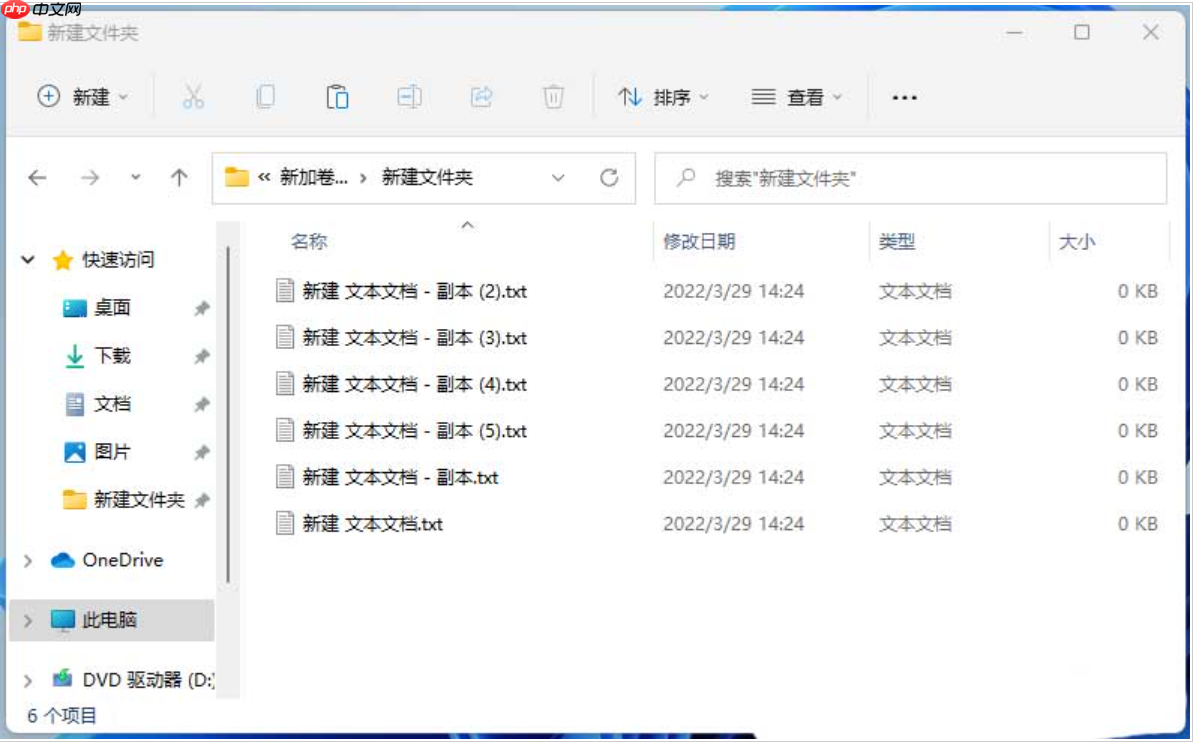The height and width of the screenshot is (744, 1197).
Task: Click the Rename icon in the toolbar
Action: click(x=411, y=96)
